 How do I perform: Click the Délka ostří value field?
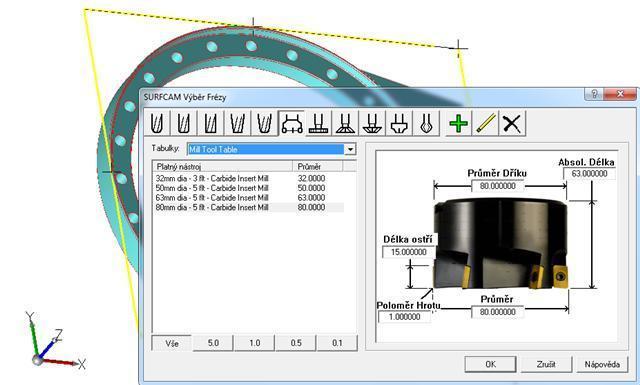(x=409, y=252)
